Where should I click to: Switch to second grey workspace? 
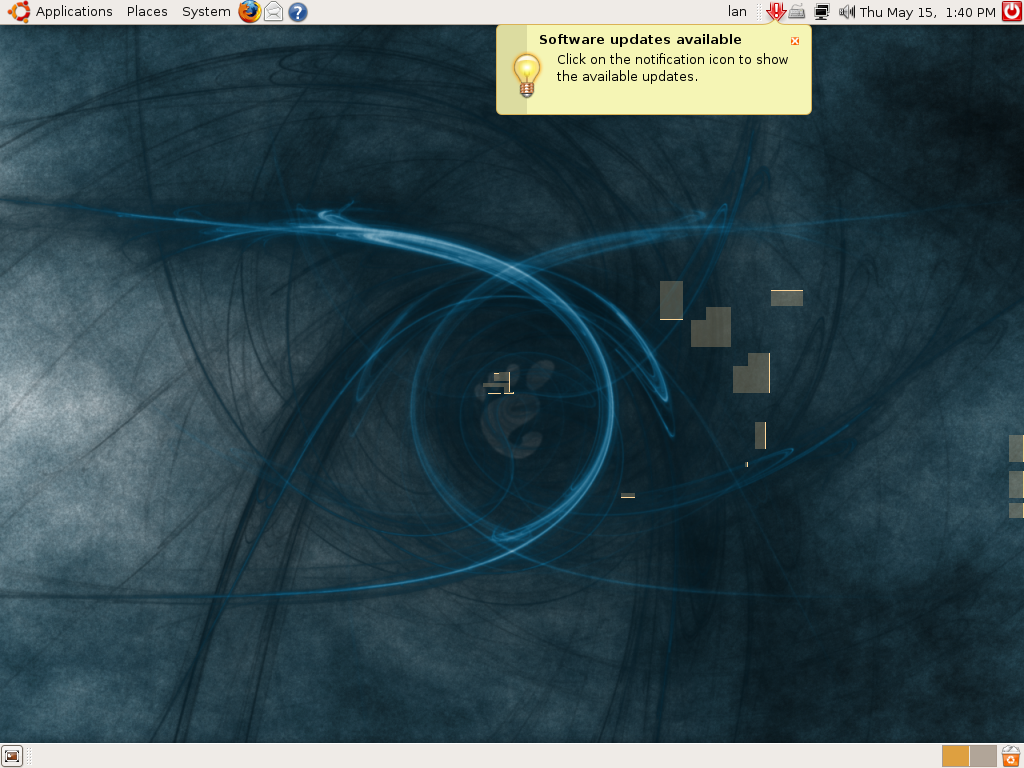click(x=983, y=756)
